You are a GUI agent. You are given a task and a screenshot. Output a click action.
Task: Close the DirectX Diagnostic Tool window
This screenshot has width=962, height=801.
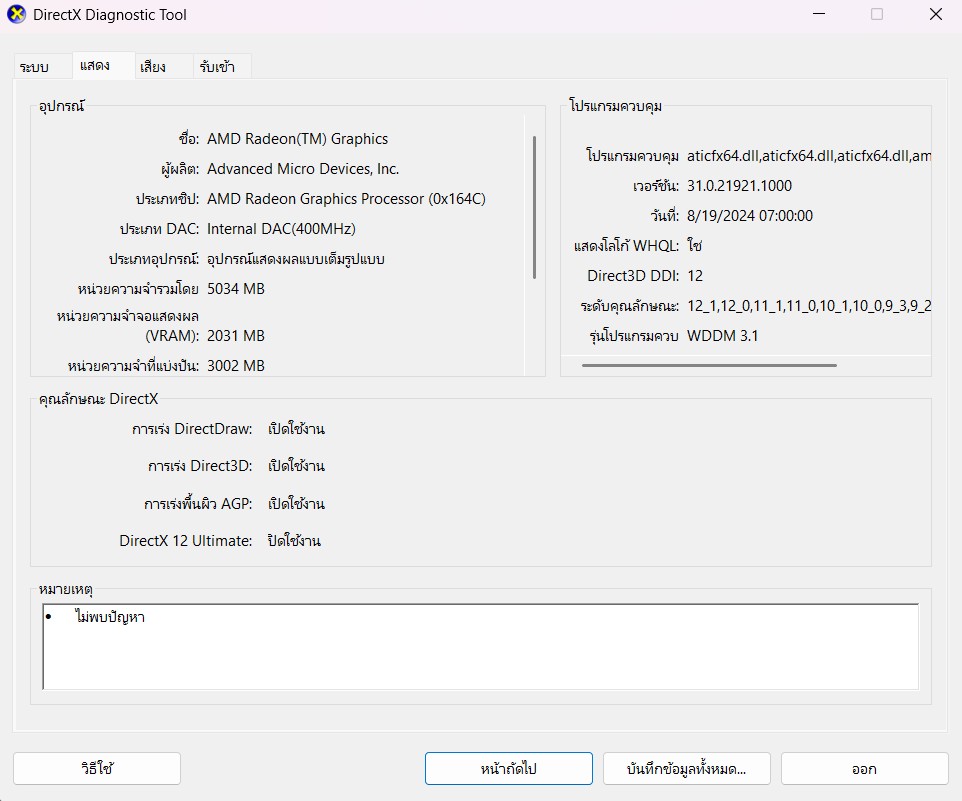point(935,15)
